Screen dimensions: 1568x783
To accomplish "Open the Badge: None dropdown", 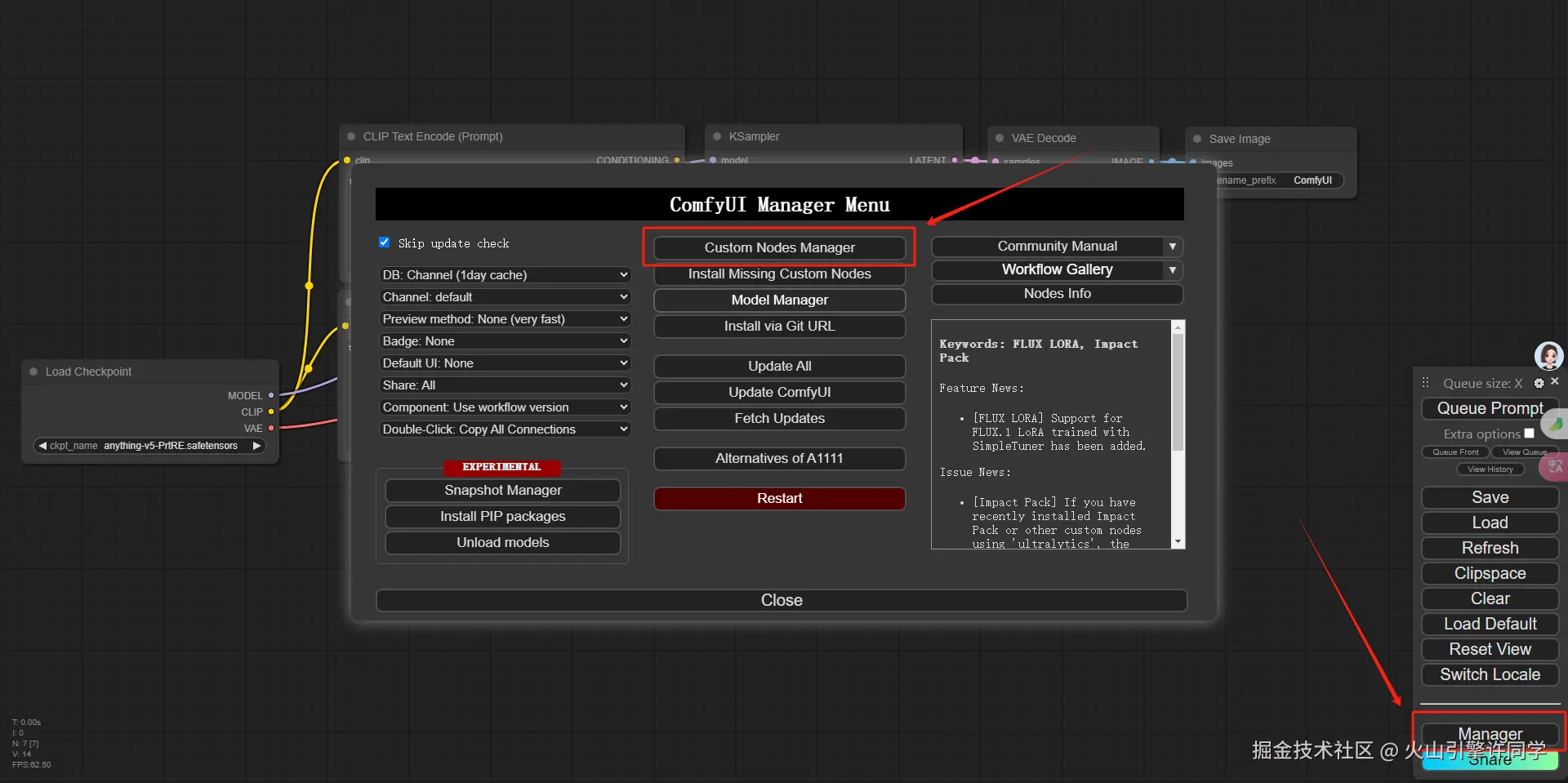I will click(505, 341).
